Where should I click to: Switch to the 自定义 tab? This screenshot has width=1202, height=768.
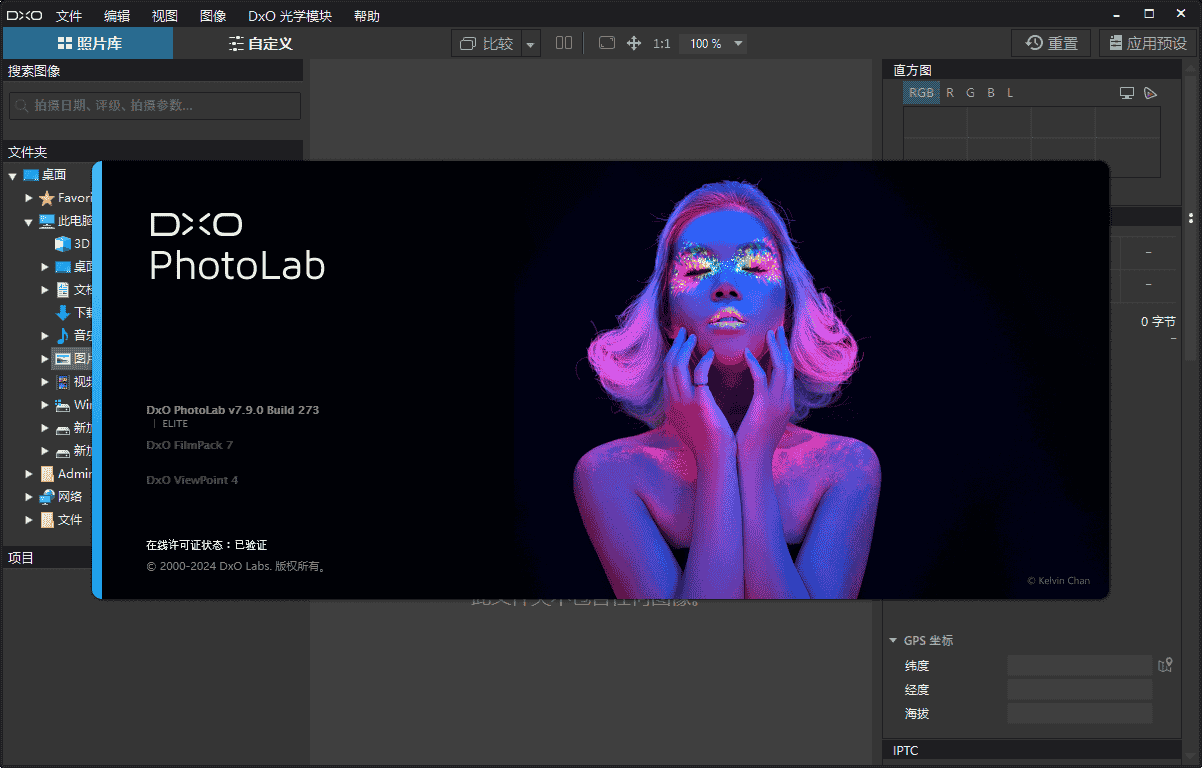click(x=259, y=43)
